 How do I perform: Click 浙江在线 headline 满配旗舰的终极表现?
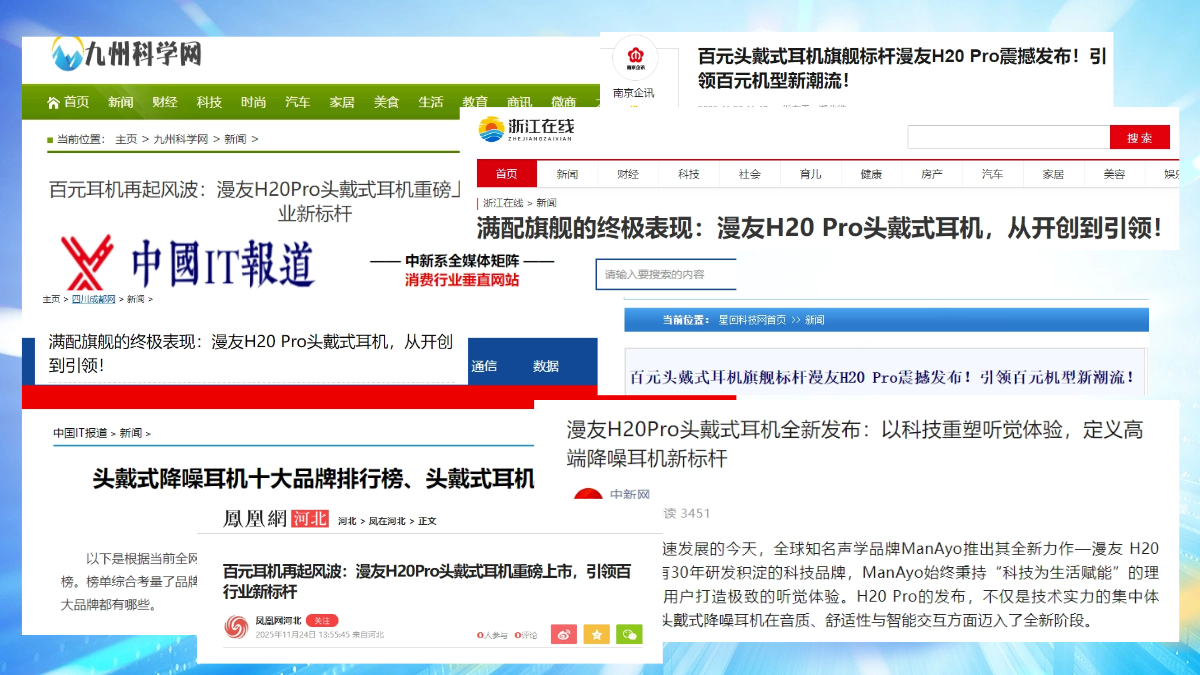tap(820, 229)
